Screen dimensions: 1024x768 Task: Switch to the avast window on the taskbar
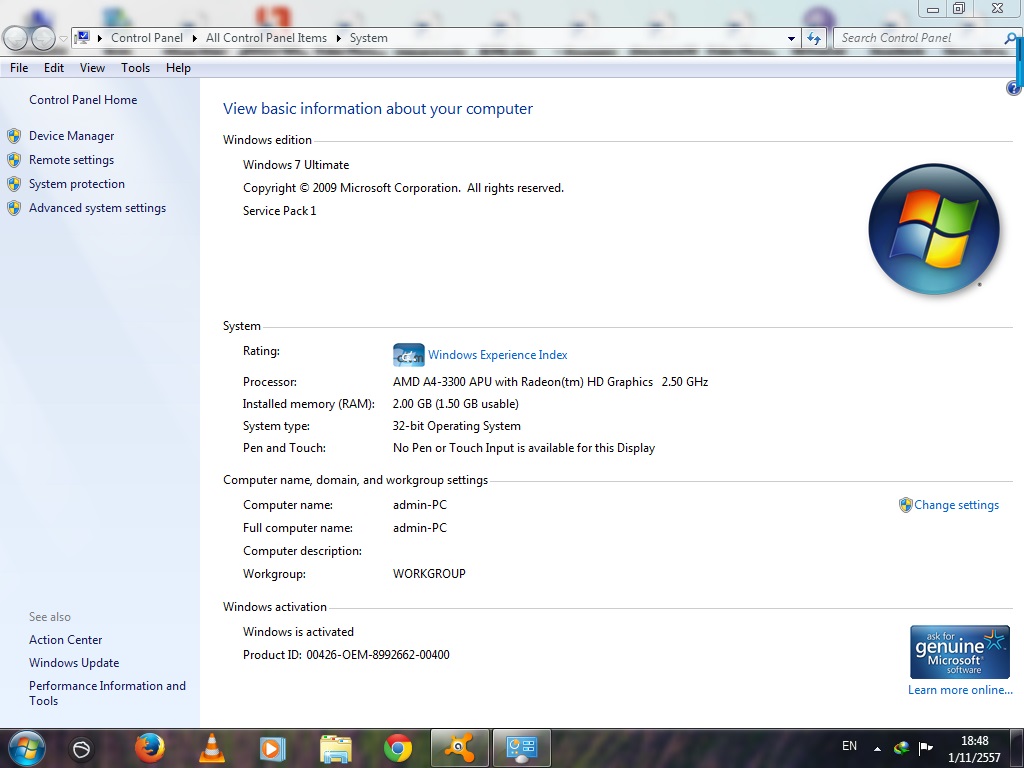(x=460, y=748)
